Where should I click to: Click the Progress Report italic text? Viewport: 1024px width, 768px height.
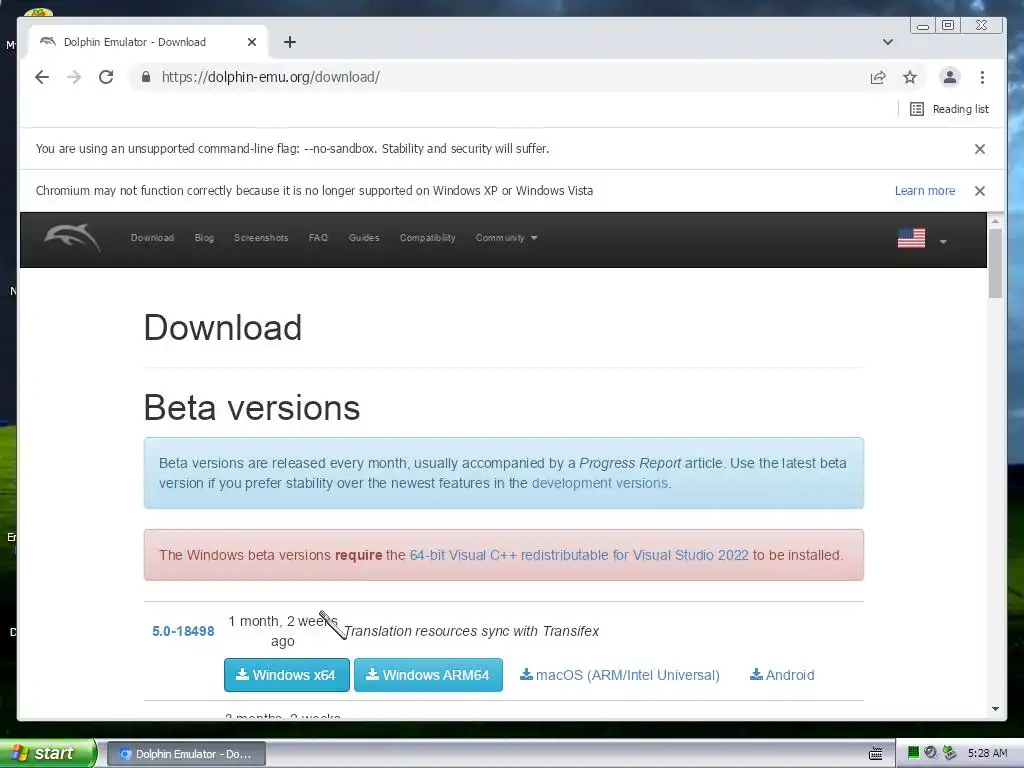click(x=630, y=463)
